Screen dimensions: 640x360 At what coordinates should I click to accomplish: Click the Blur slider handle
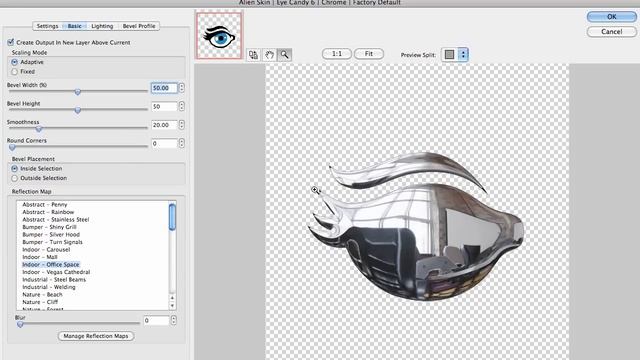coord(20,324)
